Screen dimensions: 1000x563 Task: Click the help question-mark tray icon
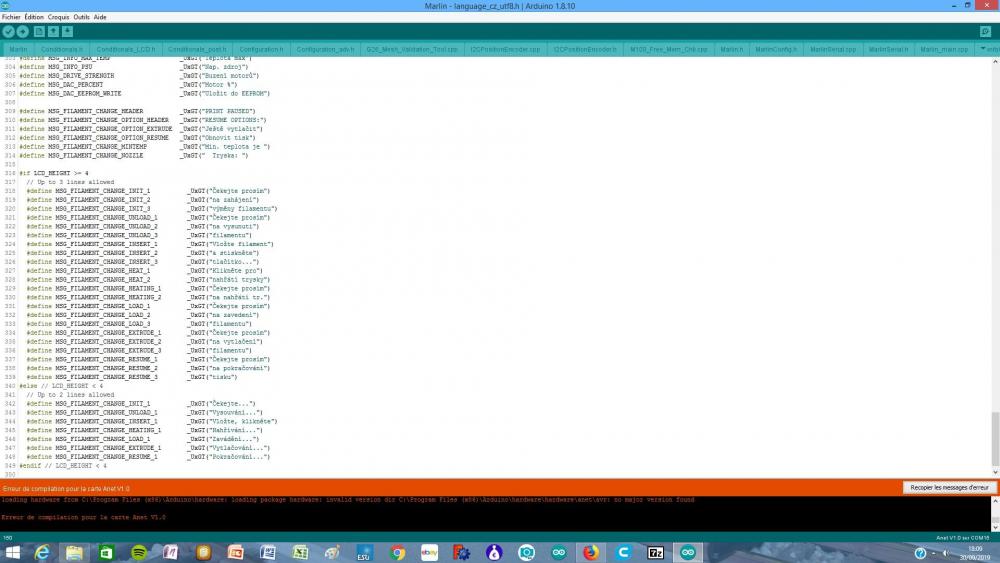[x=920, y=553]
